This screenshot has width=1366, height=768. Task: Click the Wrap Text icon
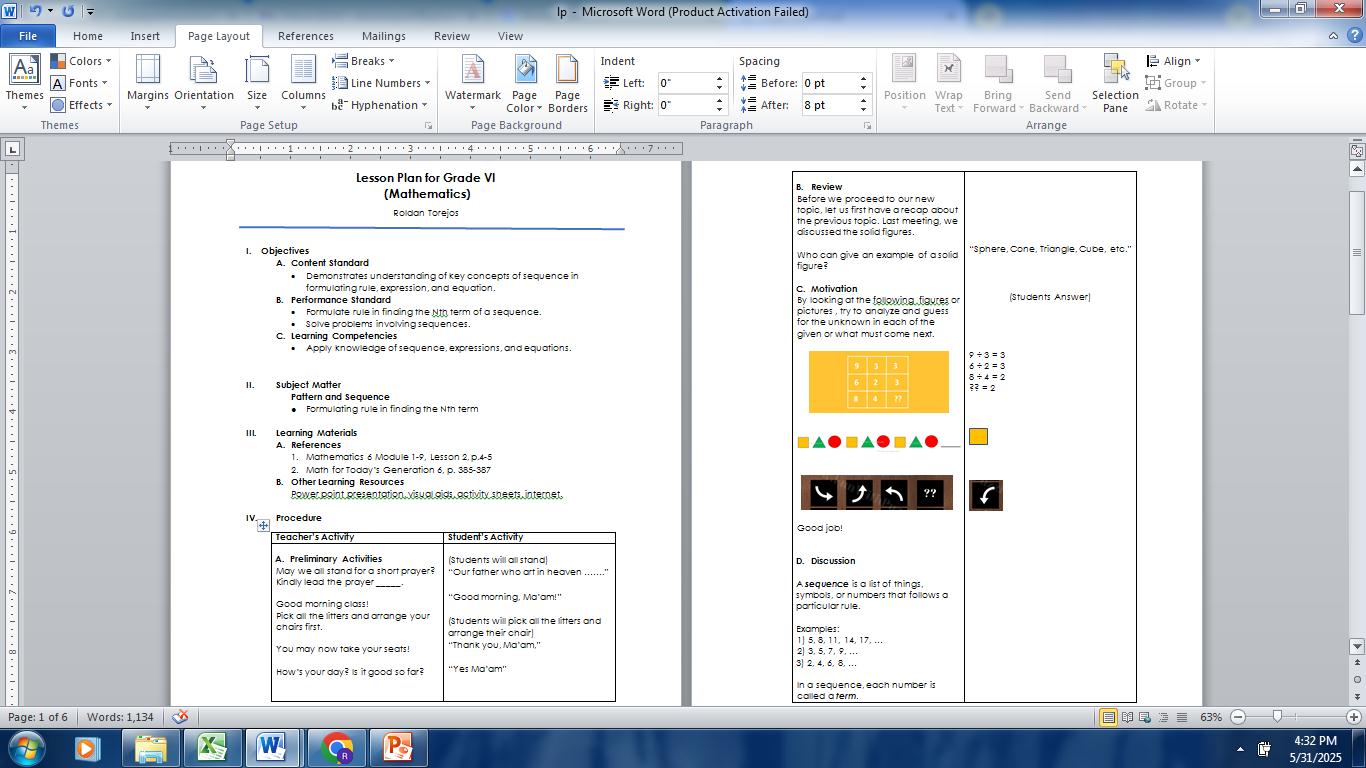tap(948, 70)
